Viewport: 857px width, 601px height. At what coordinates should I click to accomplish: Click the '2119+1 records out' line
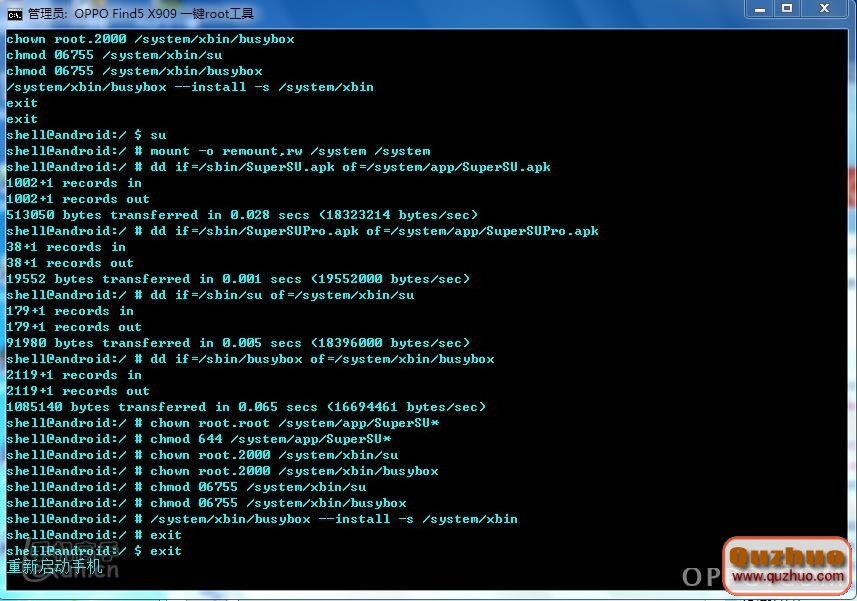click(78, 391)
